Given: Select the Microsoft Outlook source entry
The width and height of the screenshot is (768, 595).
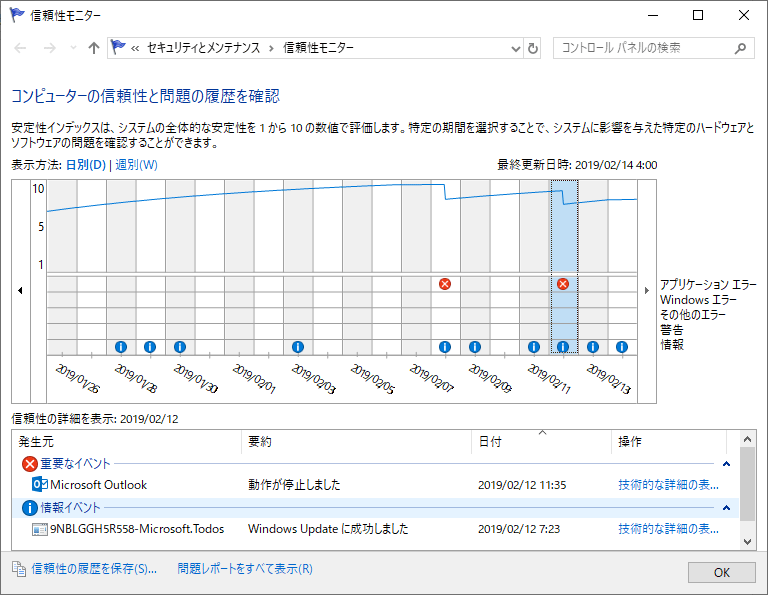Looking at the screenshot, I should coord(98,485).
